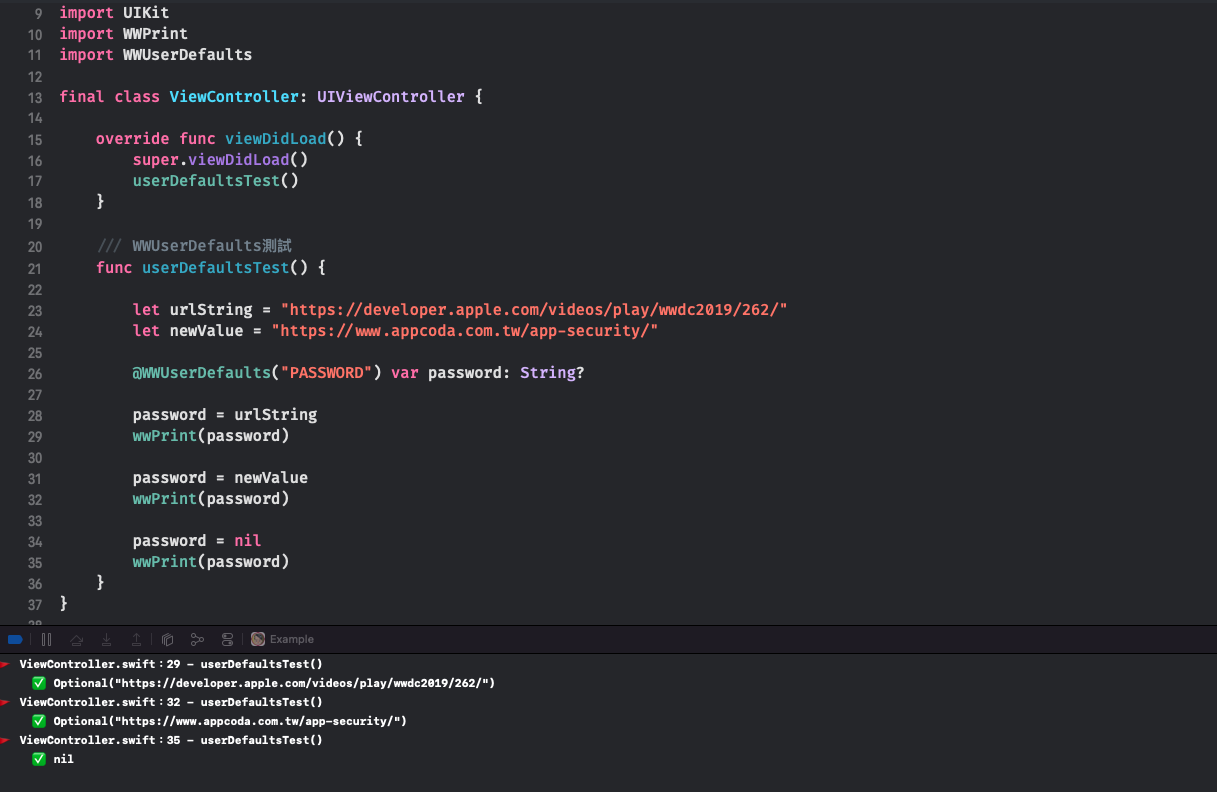Click the wwdc2019 URL string on line 23
Image resolution: width=1217 pixels, height=792 pixels.
pyautogui.click(x=534, y=310)
